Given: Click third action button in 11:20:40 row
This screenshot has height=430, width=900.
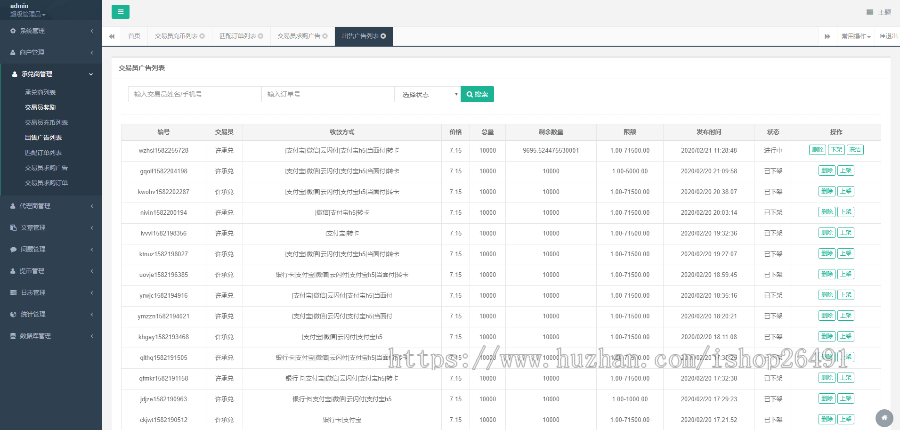Looking at the screenshot, I should point(855,150).
